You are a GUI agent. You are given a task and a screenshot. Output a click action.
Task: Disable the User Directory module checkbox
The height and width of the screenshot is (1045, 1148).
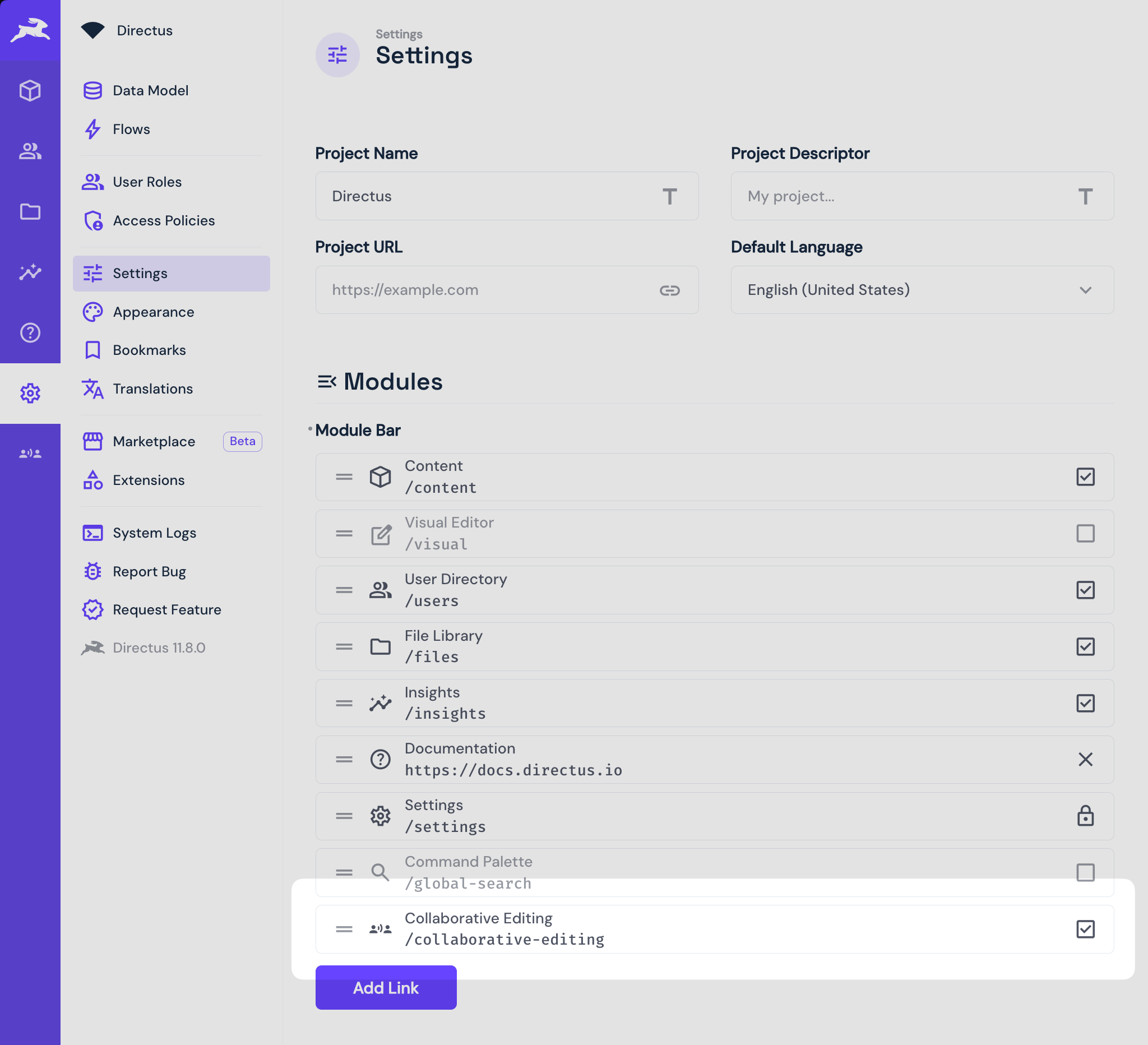(x=1085, y=590)
